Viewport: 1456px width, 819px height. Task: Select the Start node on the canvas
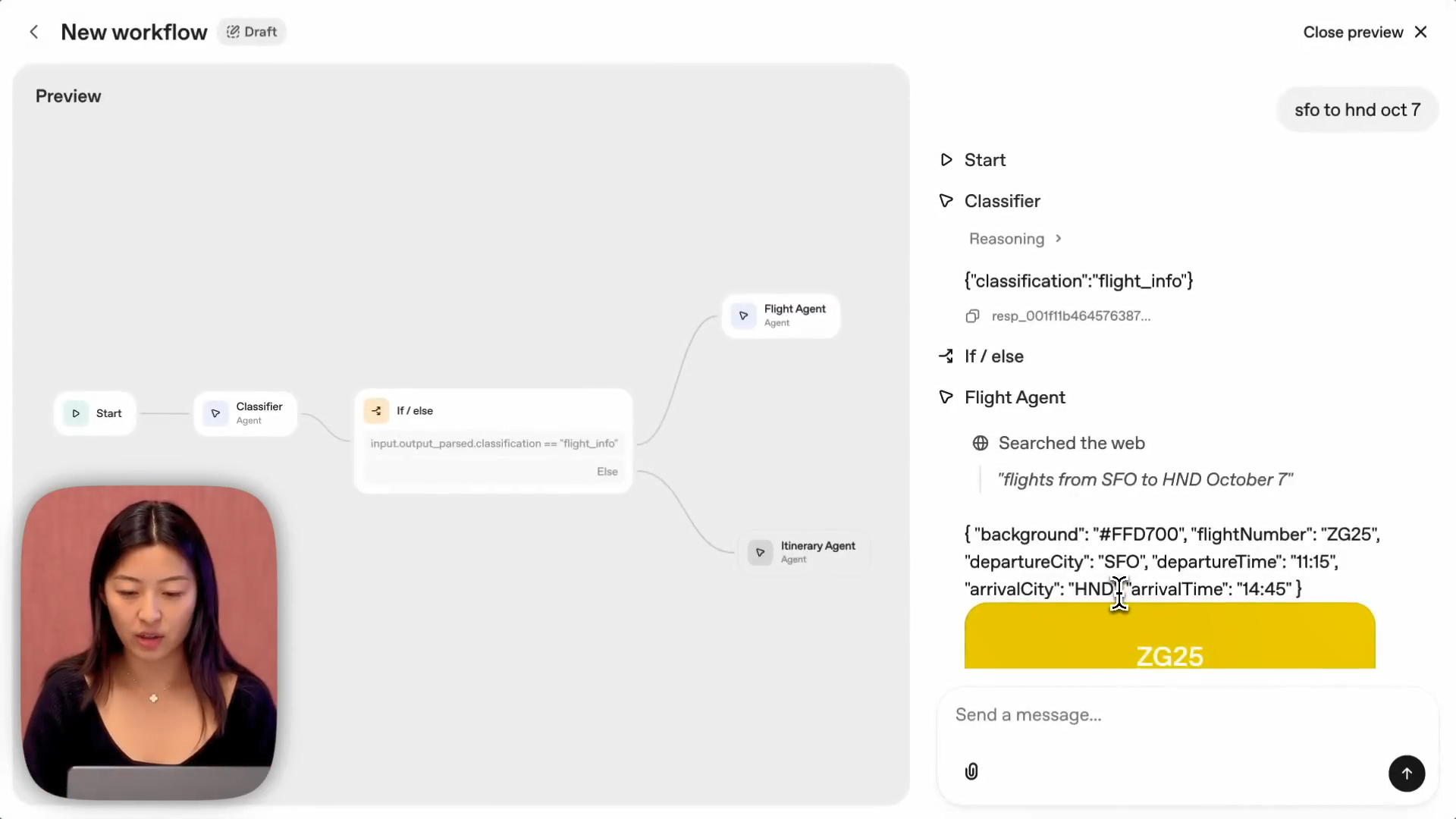tap(96, 413)
